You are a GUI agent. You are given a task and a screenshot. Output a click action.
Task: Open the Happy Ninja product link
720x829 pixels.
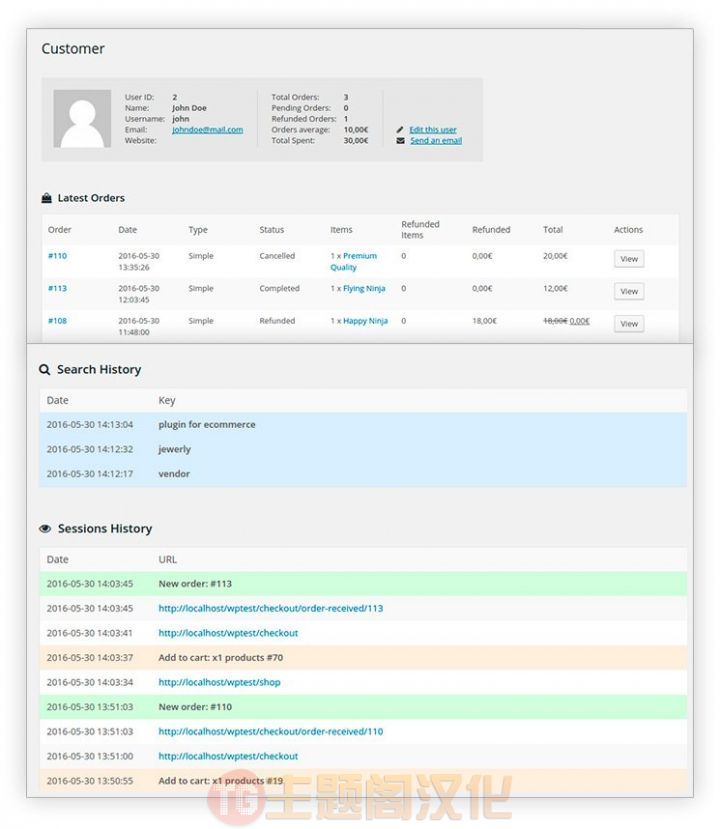(365, 321)
